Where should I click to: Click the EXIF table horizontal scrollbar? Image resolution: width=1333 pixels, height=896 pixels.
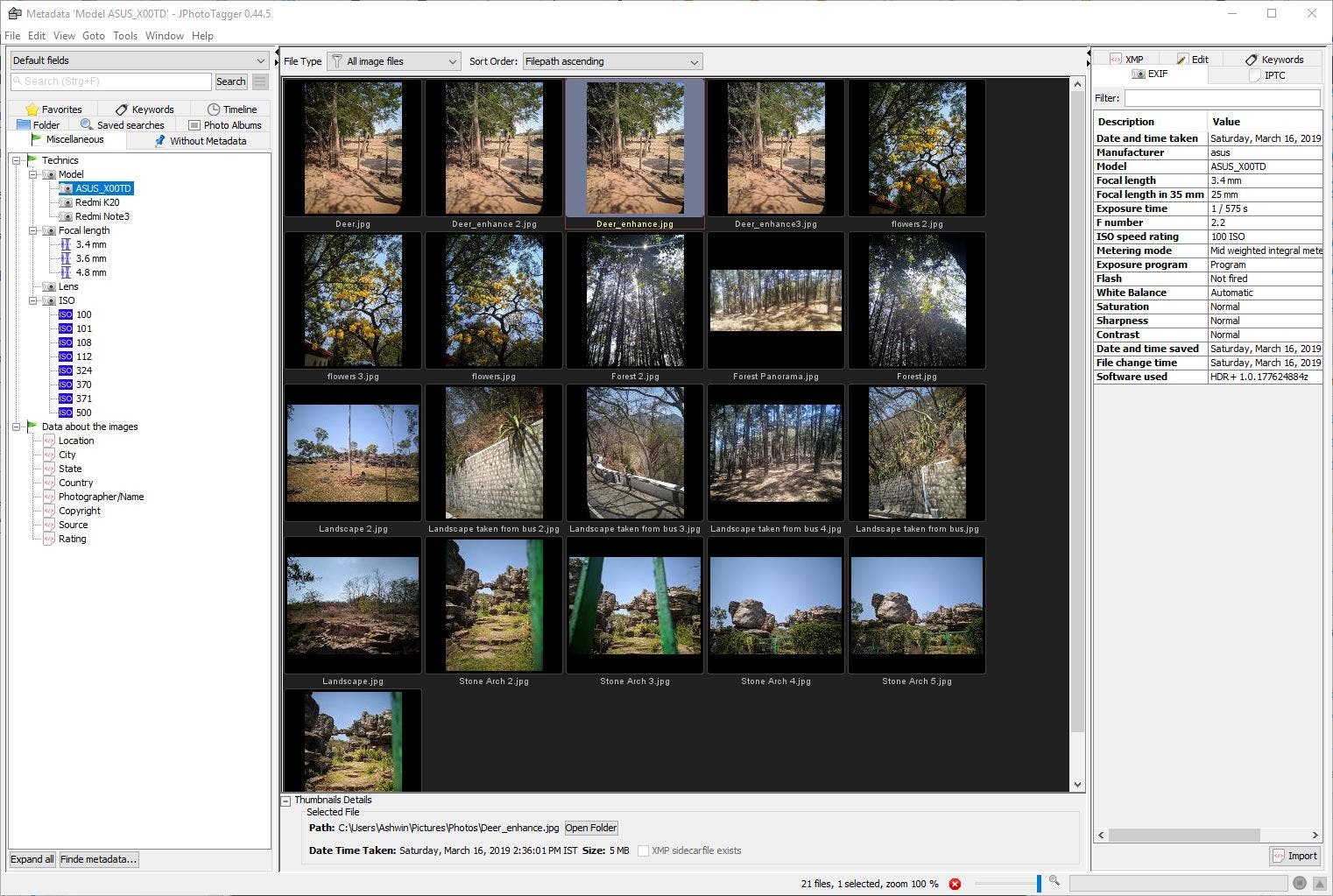pyautogui.click(x=1183, y=835)
